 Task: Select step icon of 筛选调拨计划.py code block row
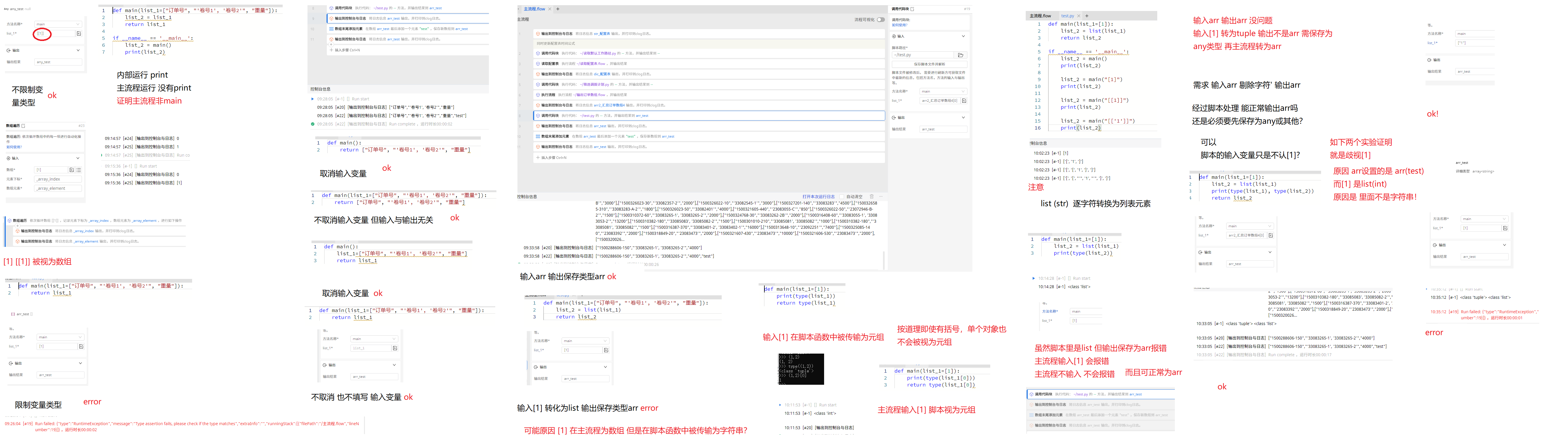point(538,85)
